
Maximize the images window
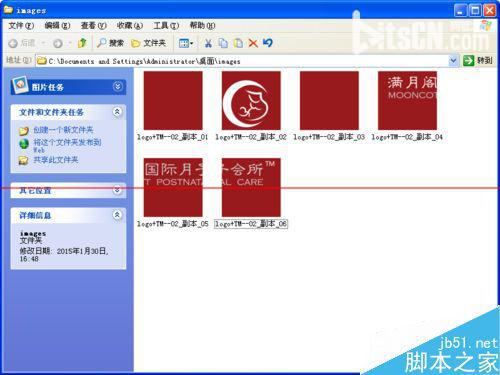click(x=475, y=11)
